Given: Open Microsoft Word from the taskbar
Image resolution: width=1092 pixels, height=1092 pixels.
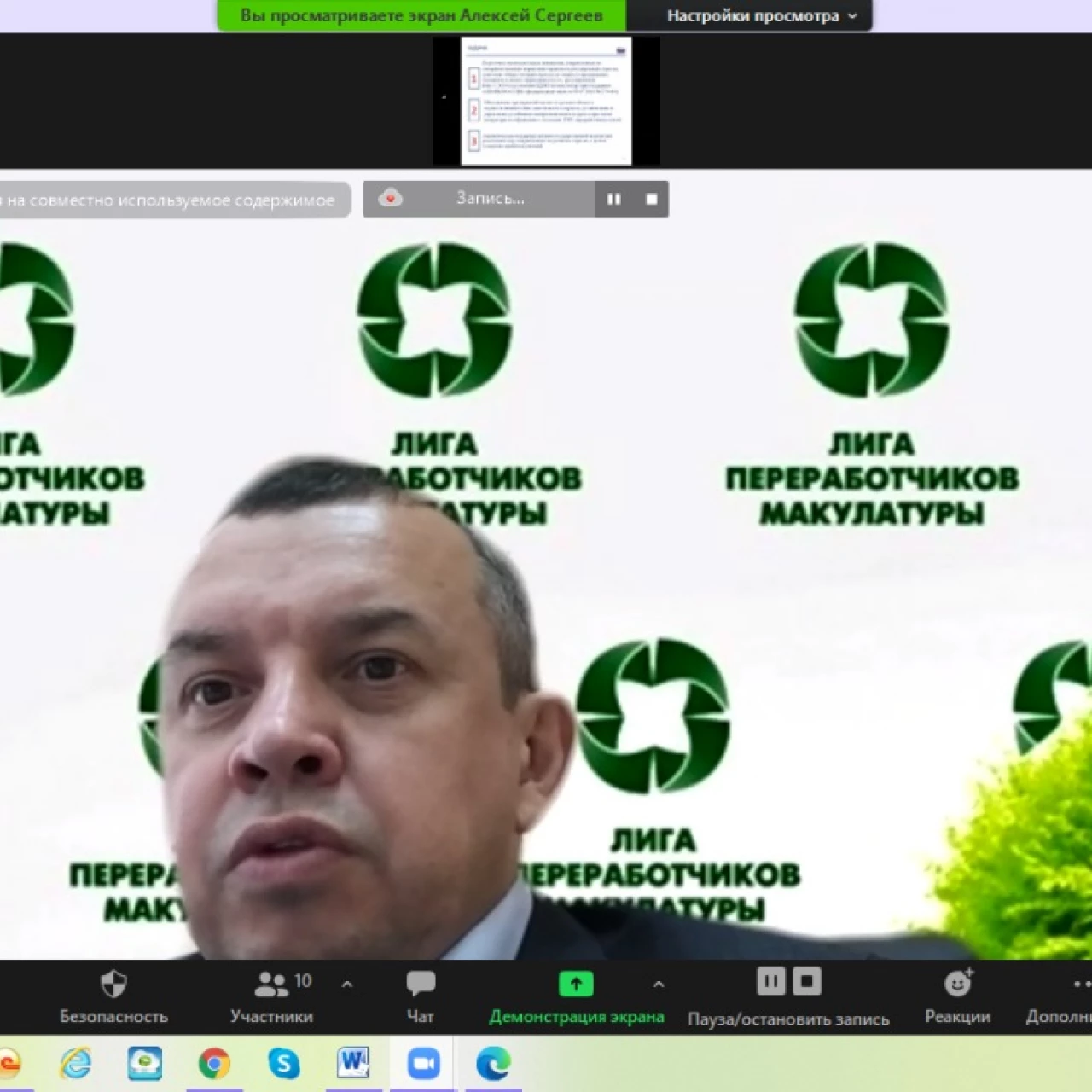Looking at the screenshot, I should pos(353,1063).
